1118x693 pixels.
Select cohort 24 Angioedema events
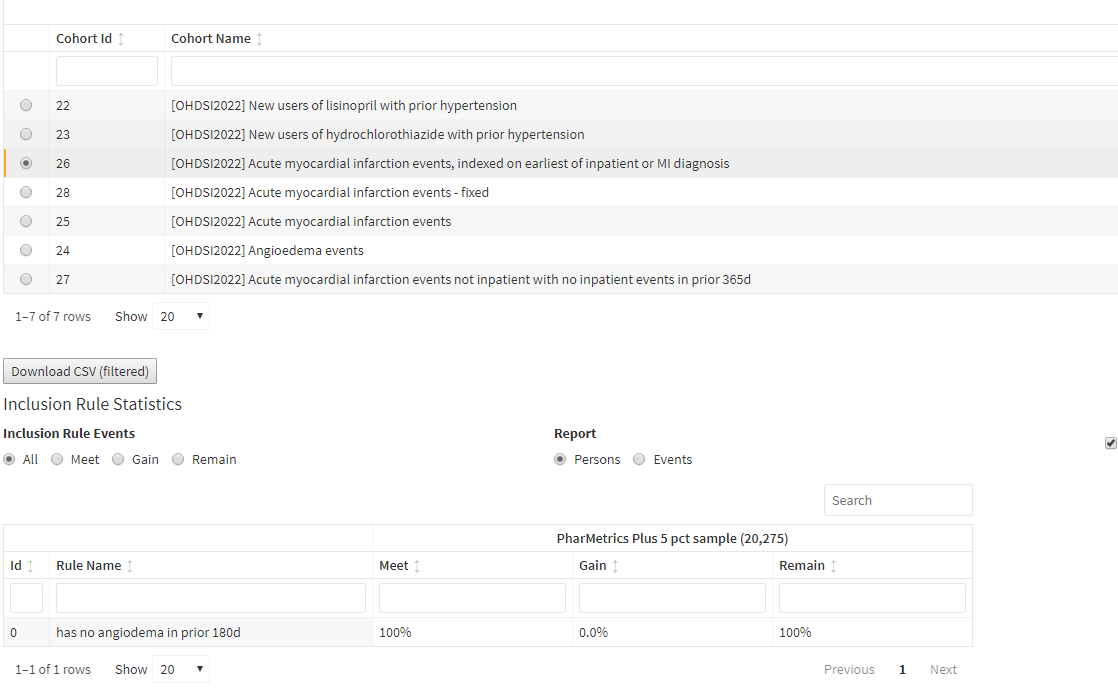(x=26, y=250)
